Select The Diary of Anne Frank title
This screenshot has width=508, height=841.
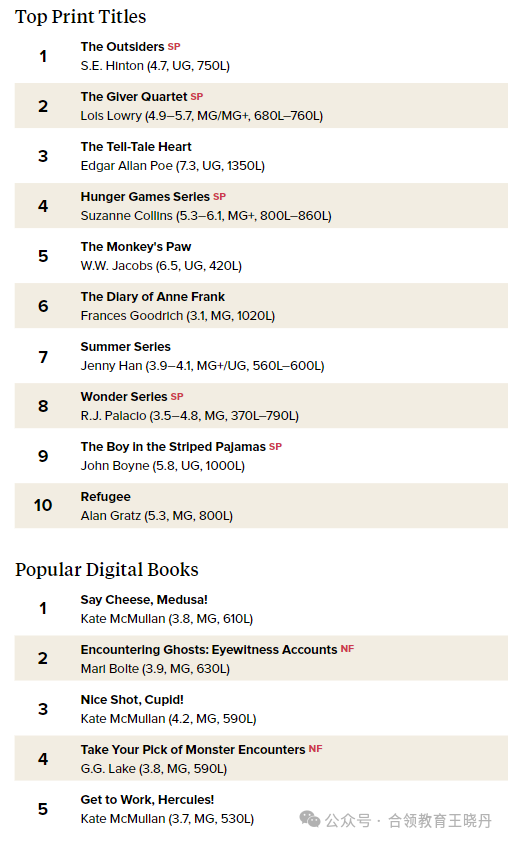pos(152,297)
